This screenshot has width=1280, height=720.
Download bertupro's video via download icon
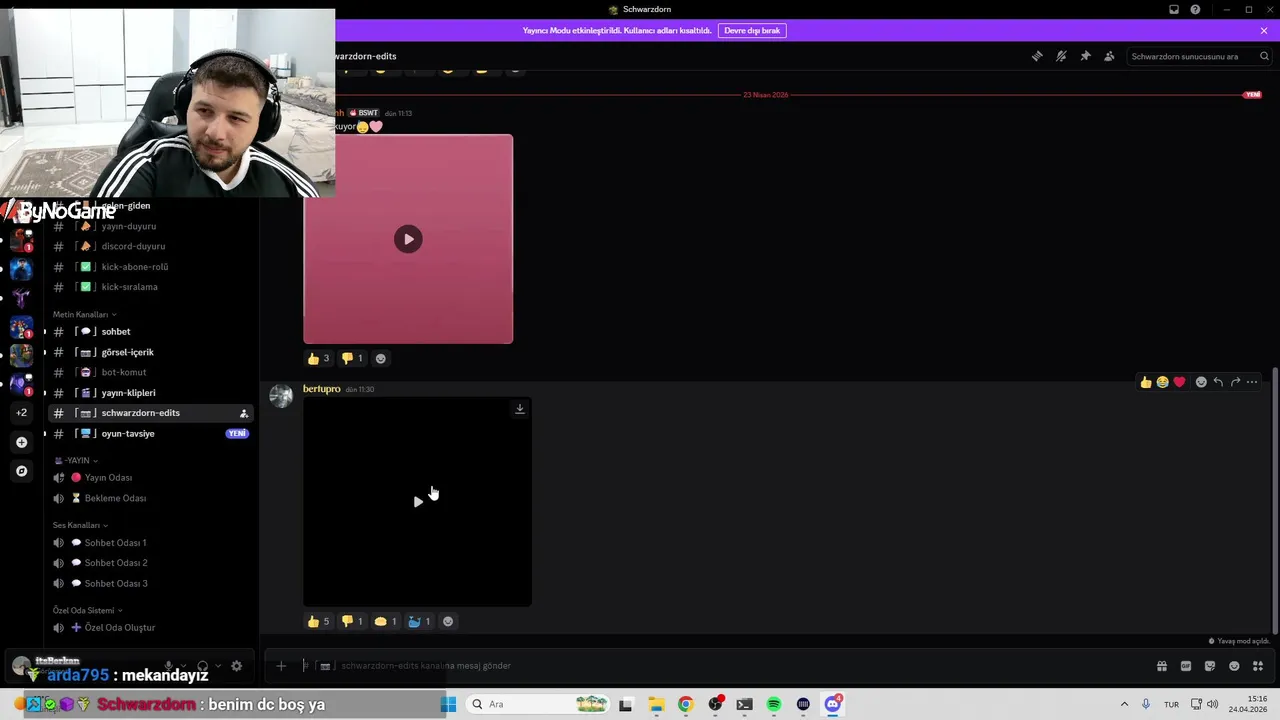pos(519,409)
